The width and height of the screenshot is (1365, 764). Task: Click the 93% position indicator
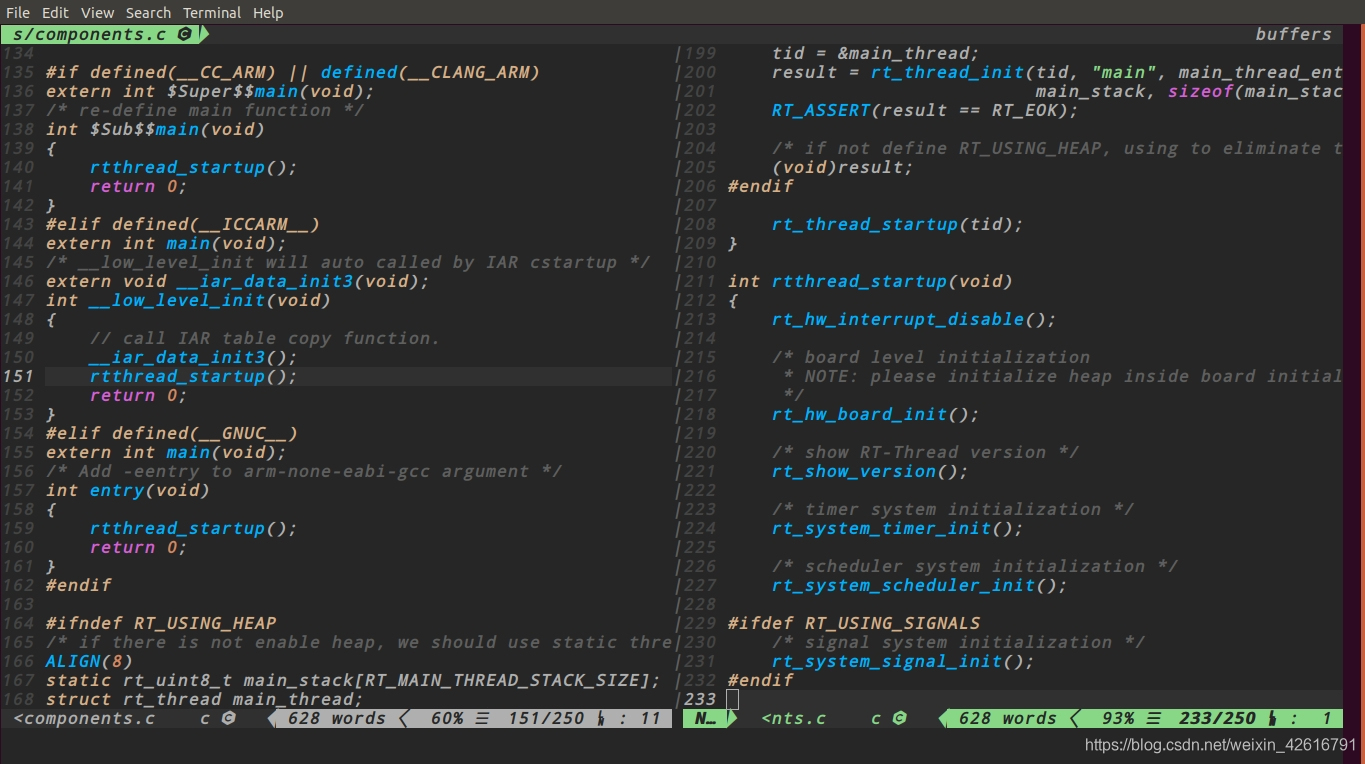(1118, 718)
